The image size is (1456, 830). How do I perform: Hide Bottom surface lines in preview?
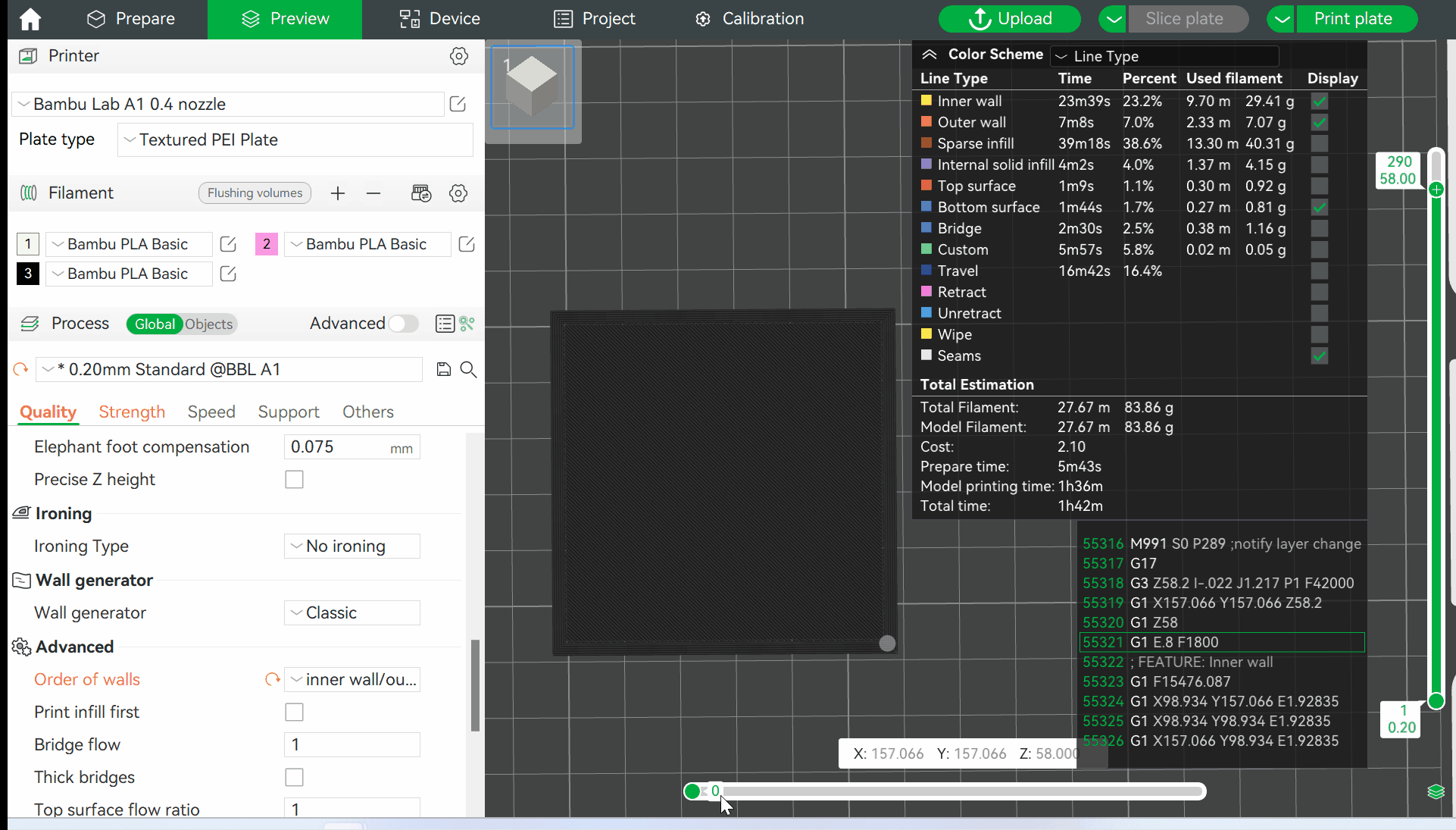pos(1320,207)
